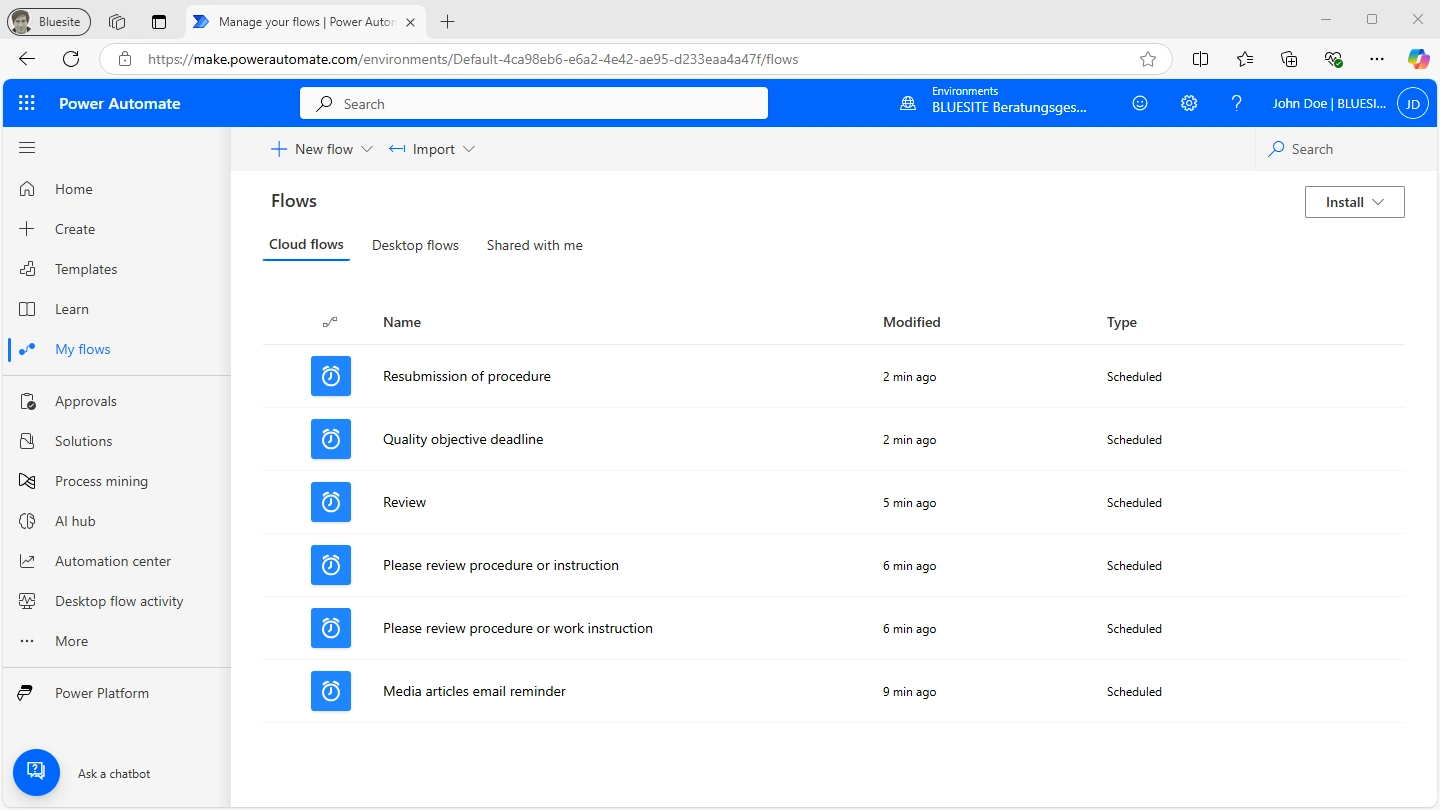Click the scheduled icon for Review flow
Viewport: 1440px width, 810px height.
[x=331, y=502]
